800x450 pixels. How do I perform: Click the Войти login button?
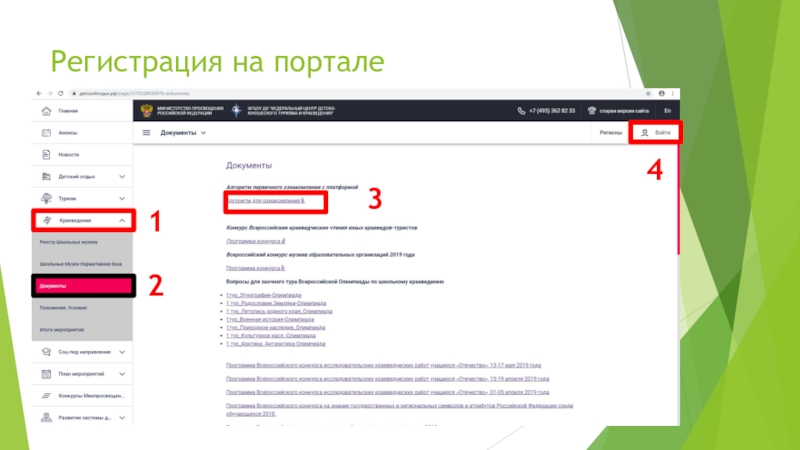(x=656, y=133)
